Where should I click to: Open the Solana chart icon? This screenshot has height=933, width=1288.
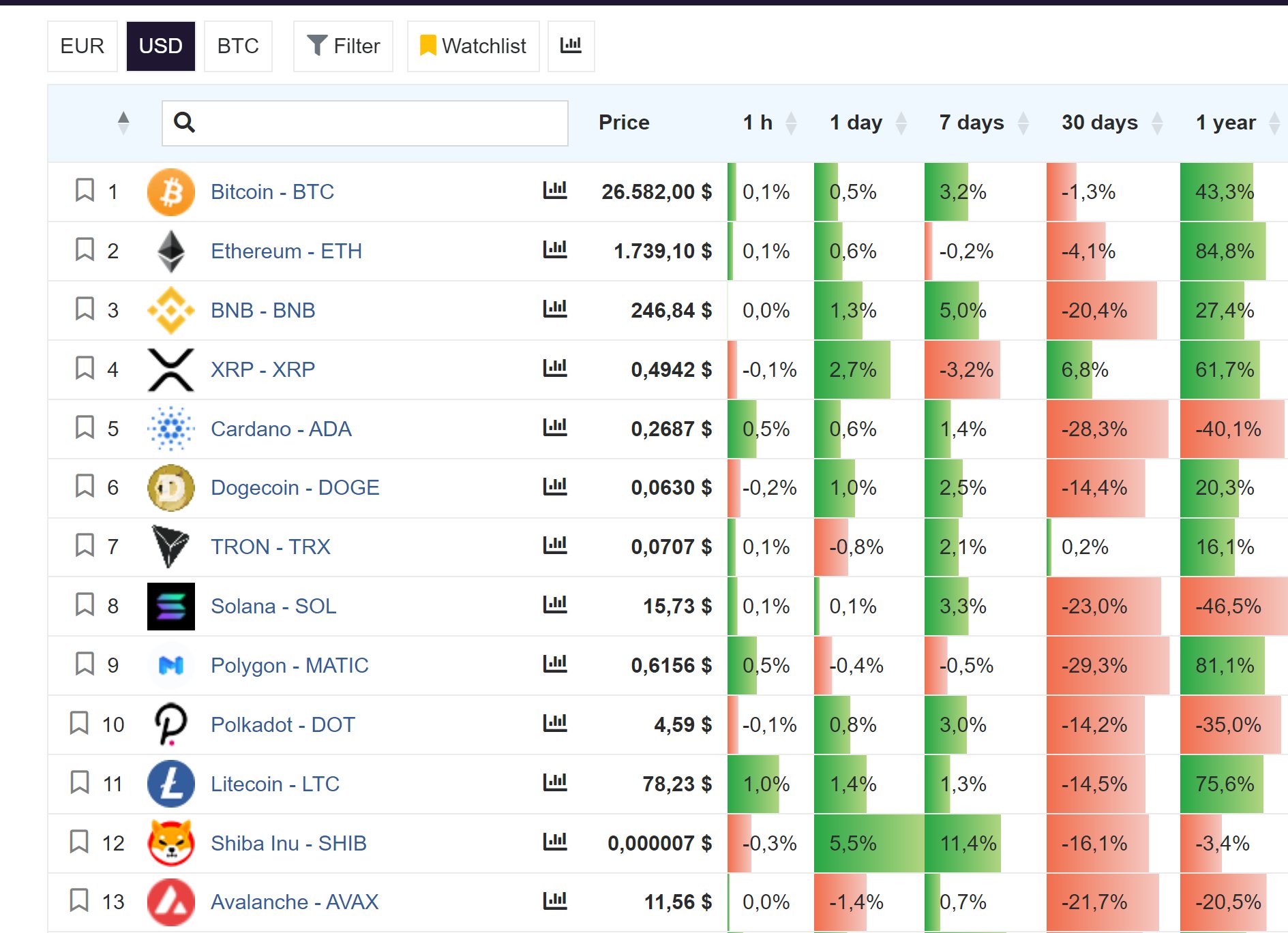(x=555, y=605)
